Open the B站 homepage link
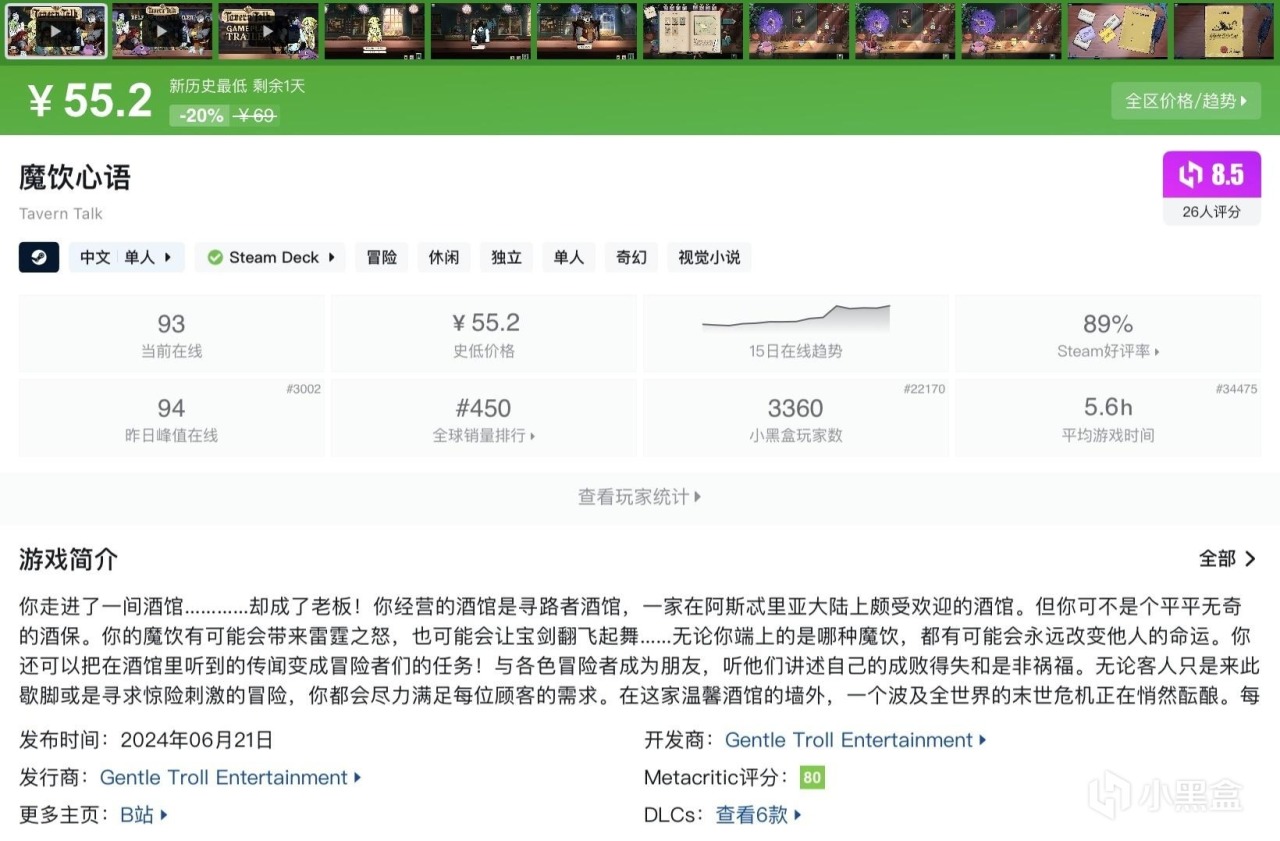Image resolution: width=1280 pixels, height=841 pixels. [x=143, y=815]
